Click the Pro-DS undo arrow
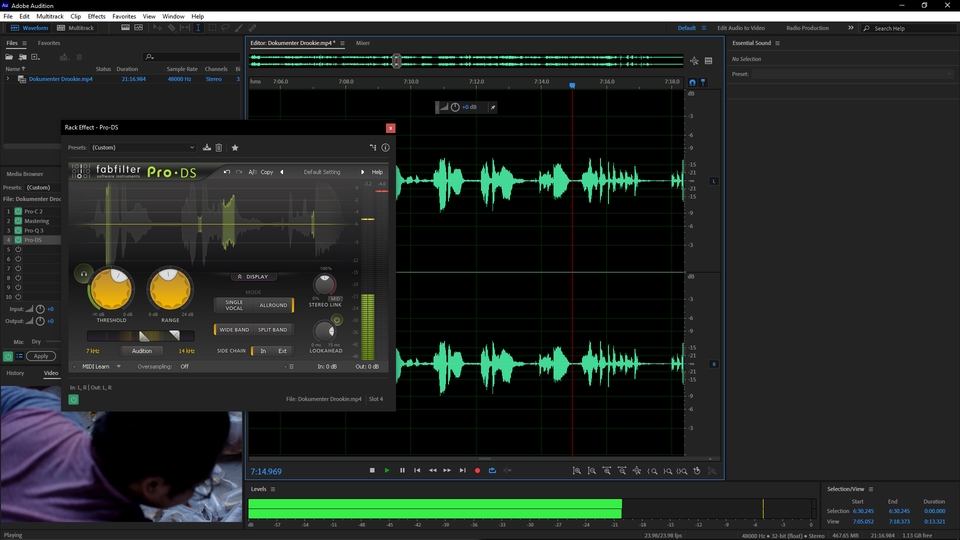 (227, 172)
